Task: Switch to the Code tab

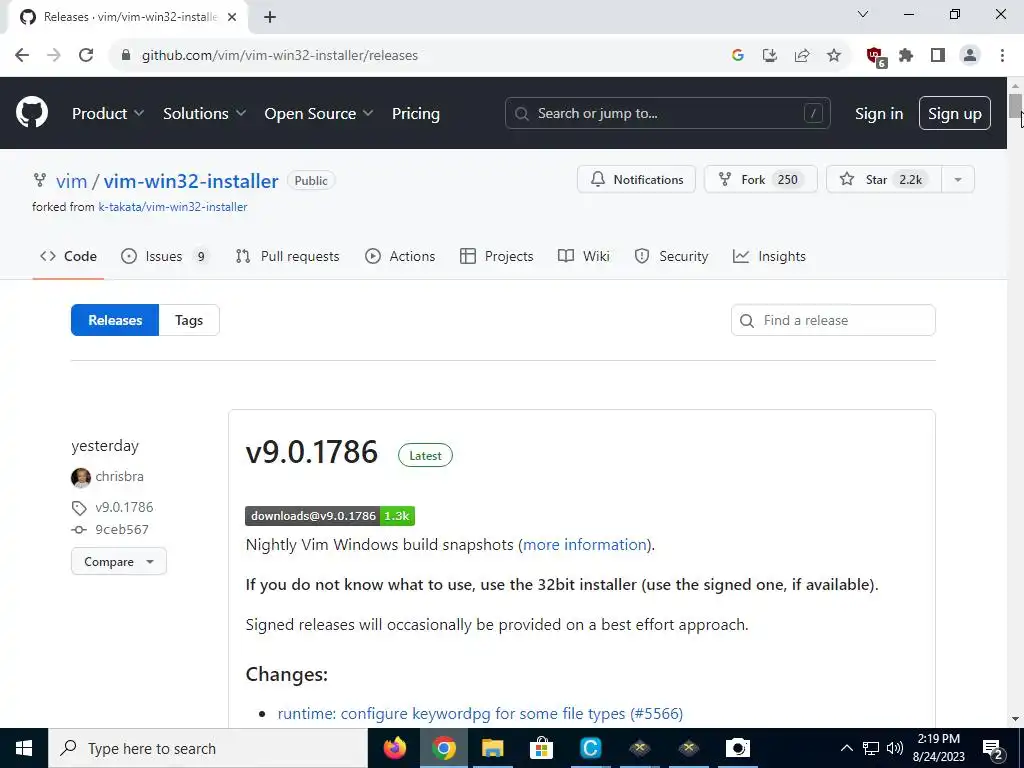Action: (x=68, y=256)
